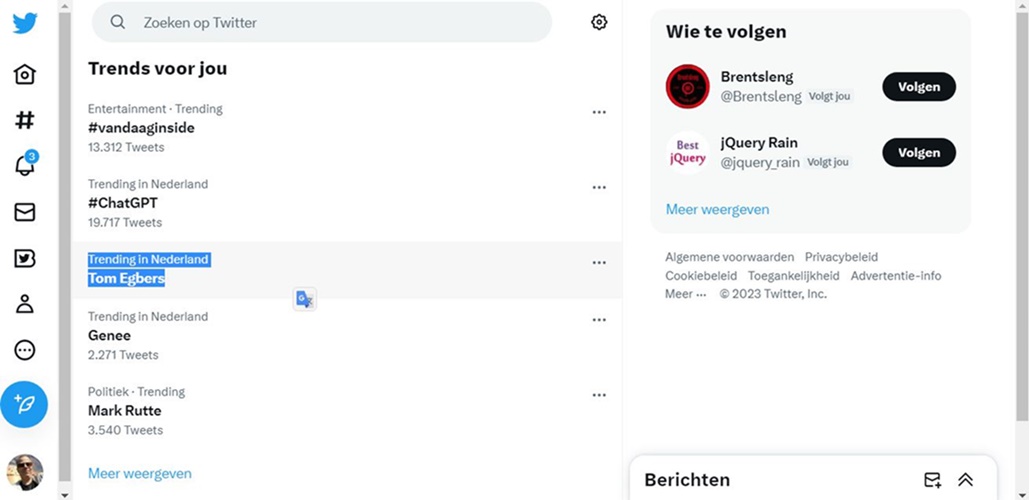Start a new message in Berichten panel
This screenshot has height=500, width=1029.
coord(932,480)
